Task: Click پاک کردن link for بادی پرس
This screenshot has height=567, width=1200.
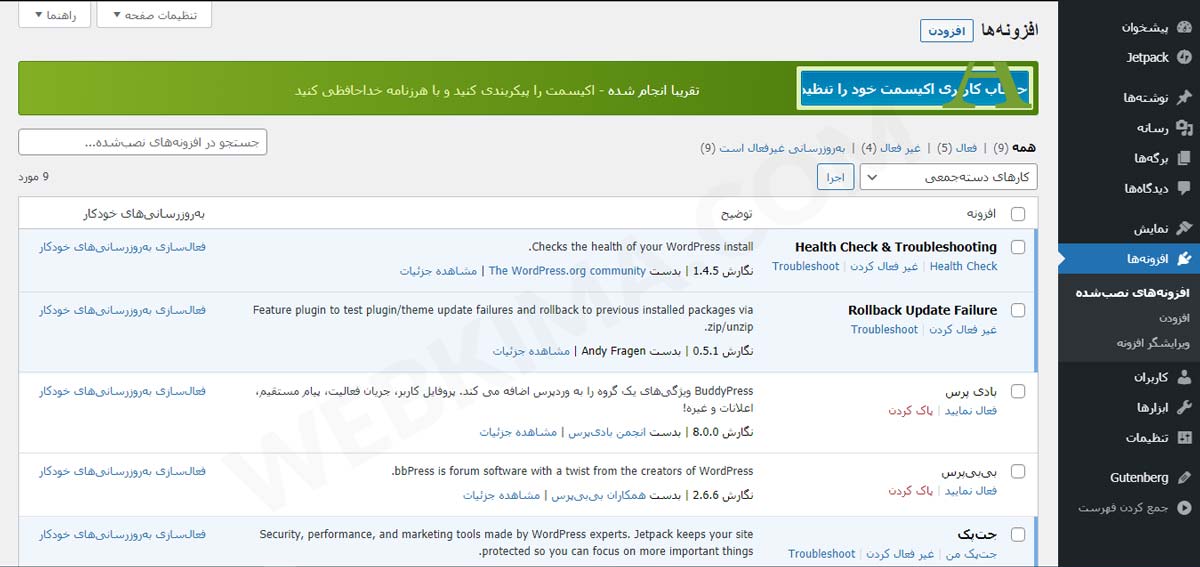Action: point(912,410)
